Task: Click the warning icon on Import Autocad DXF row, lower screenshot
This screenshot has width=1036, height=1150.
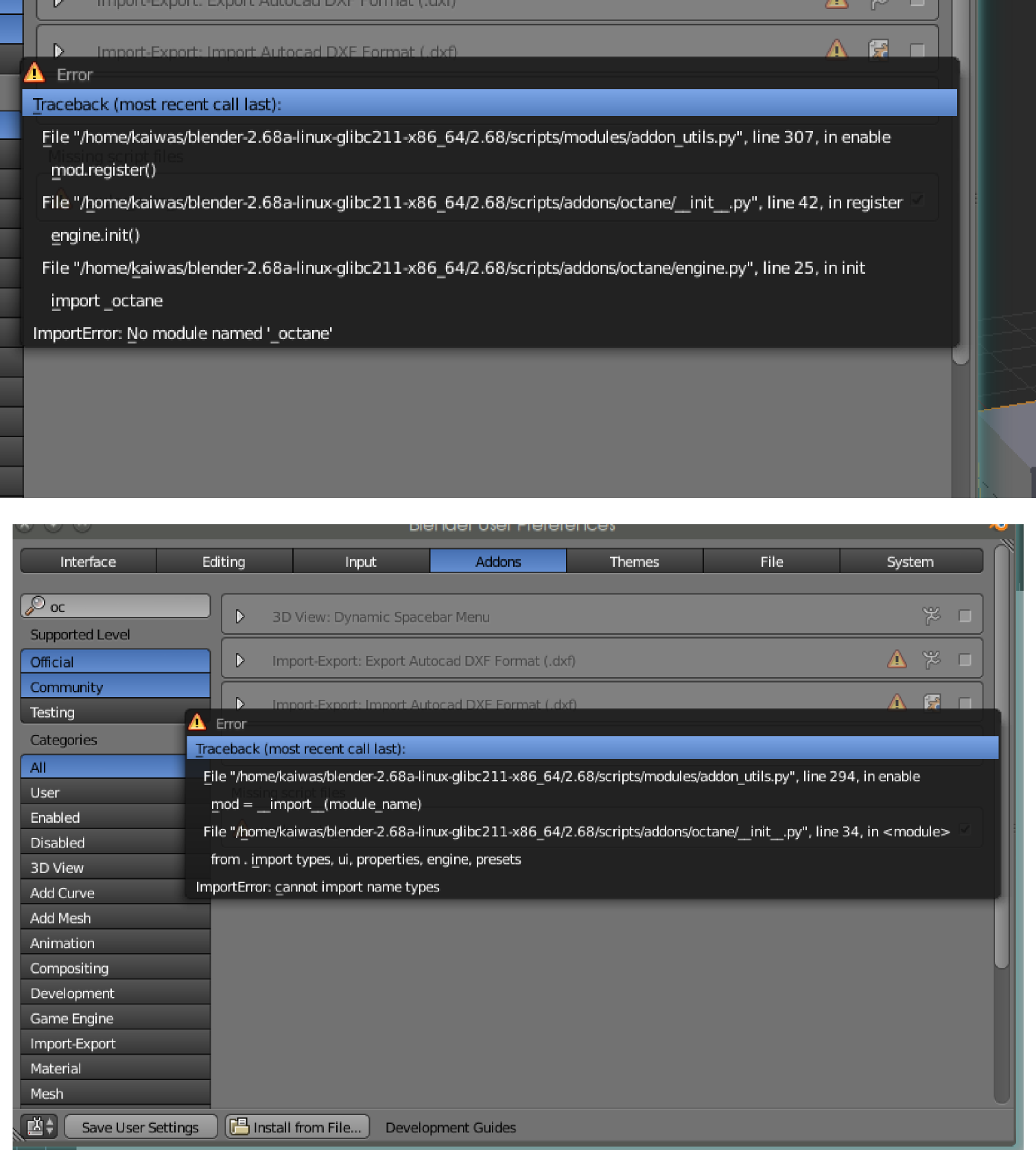Action: coord(897,702)
